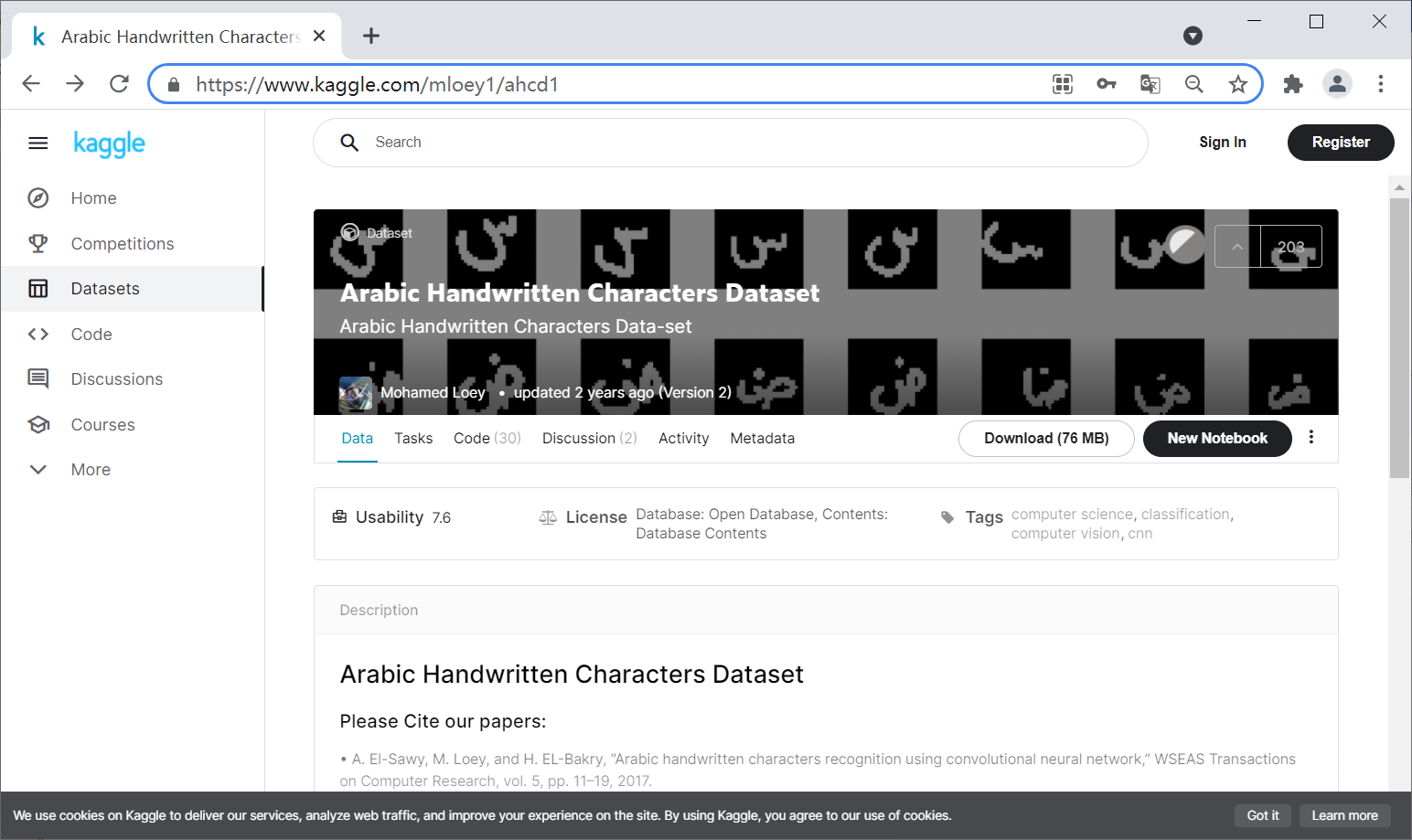The width and height of the screenshot is (1412, 840).
Task: Go back with browser back arrow
Action: click(31, 84)
